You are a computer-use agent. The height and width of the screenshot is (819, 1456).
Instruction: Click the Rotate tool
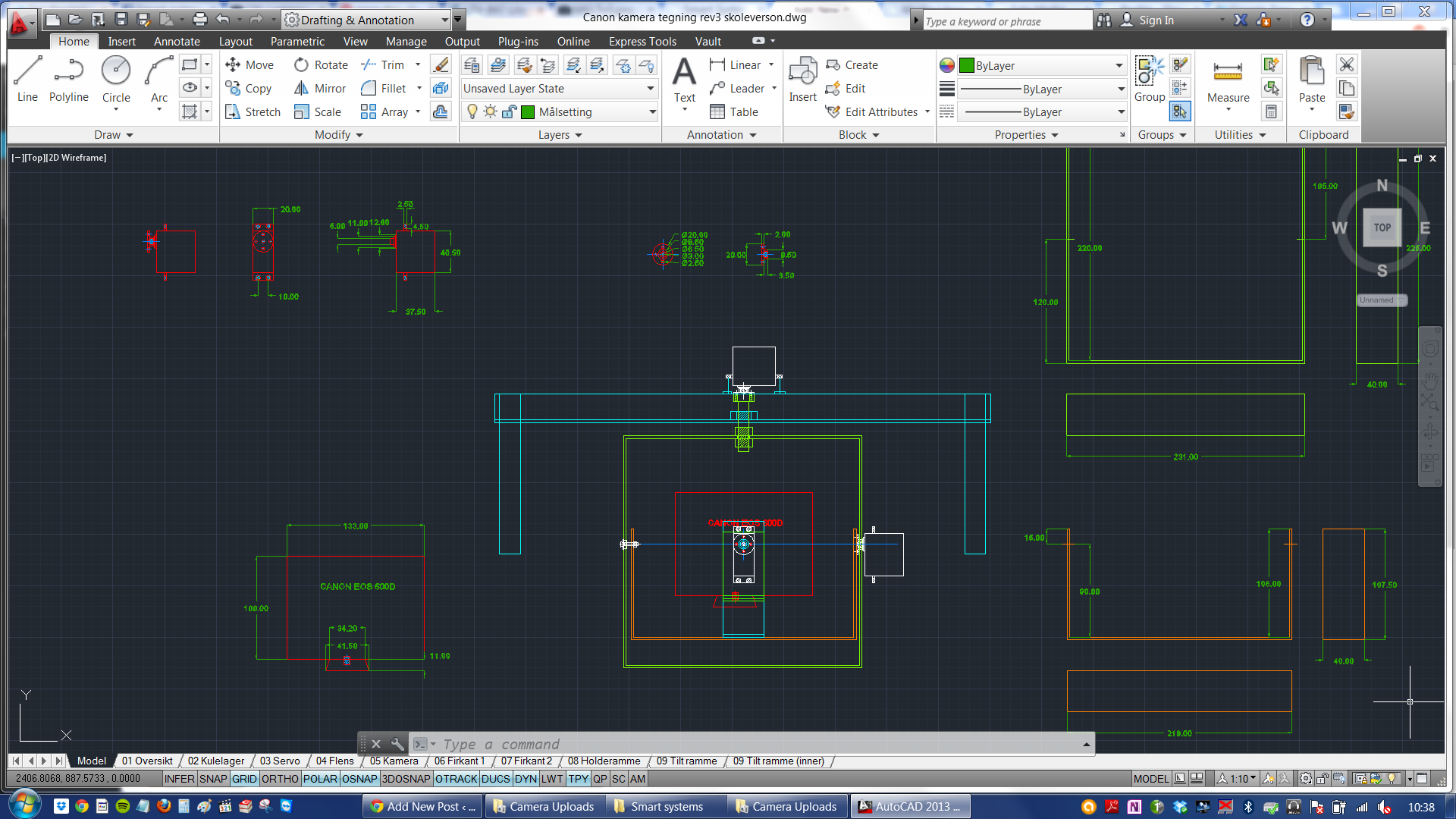(321, 65)
